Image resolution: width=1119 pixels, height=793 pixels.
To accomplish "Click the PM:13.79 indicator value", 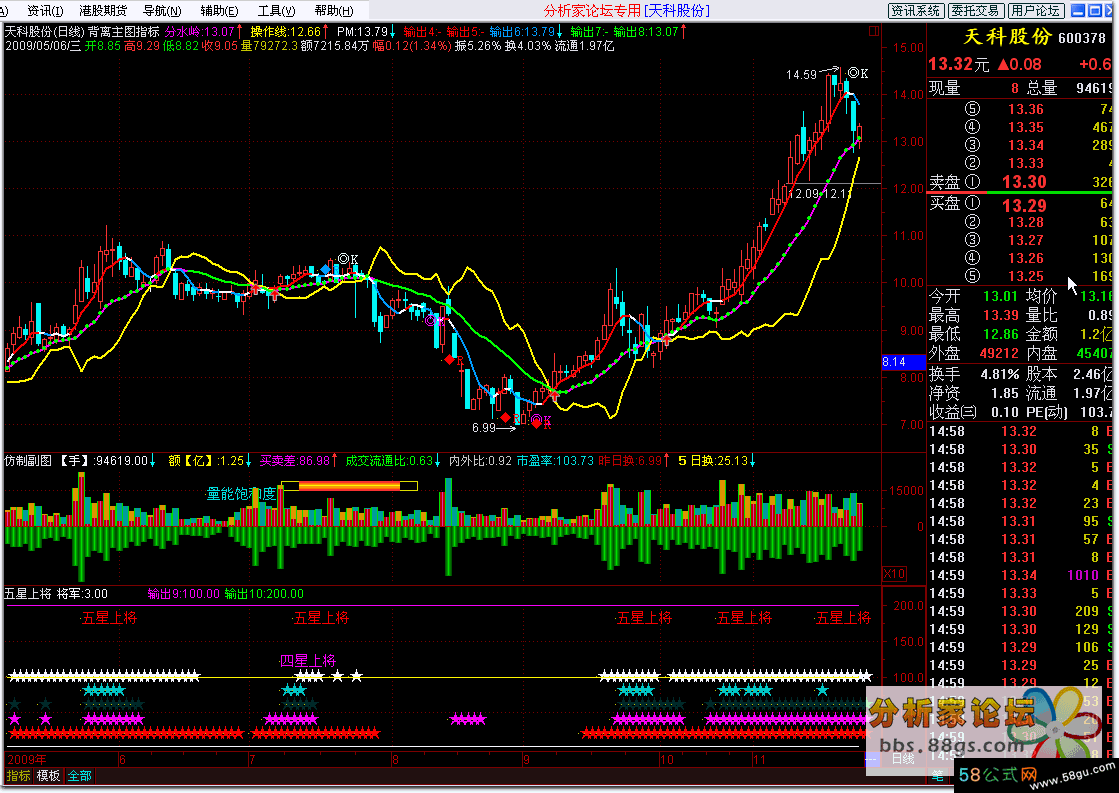I will (362, 31).
